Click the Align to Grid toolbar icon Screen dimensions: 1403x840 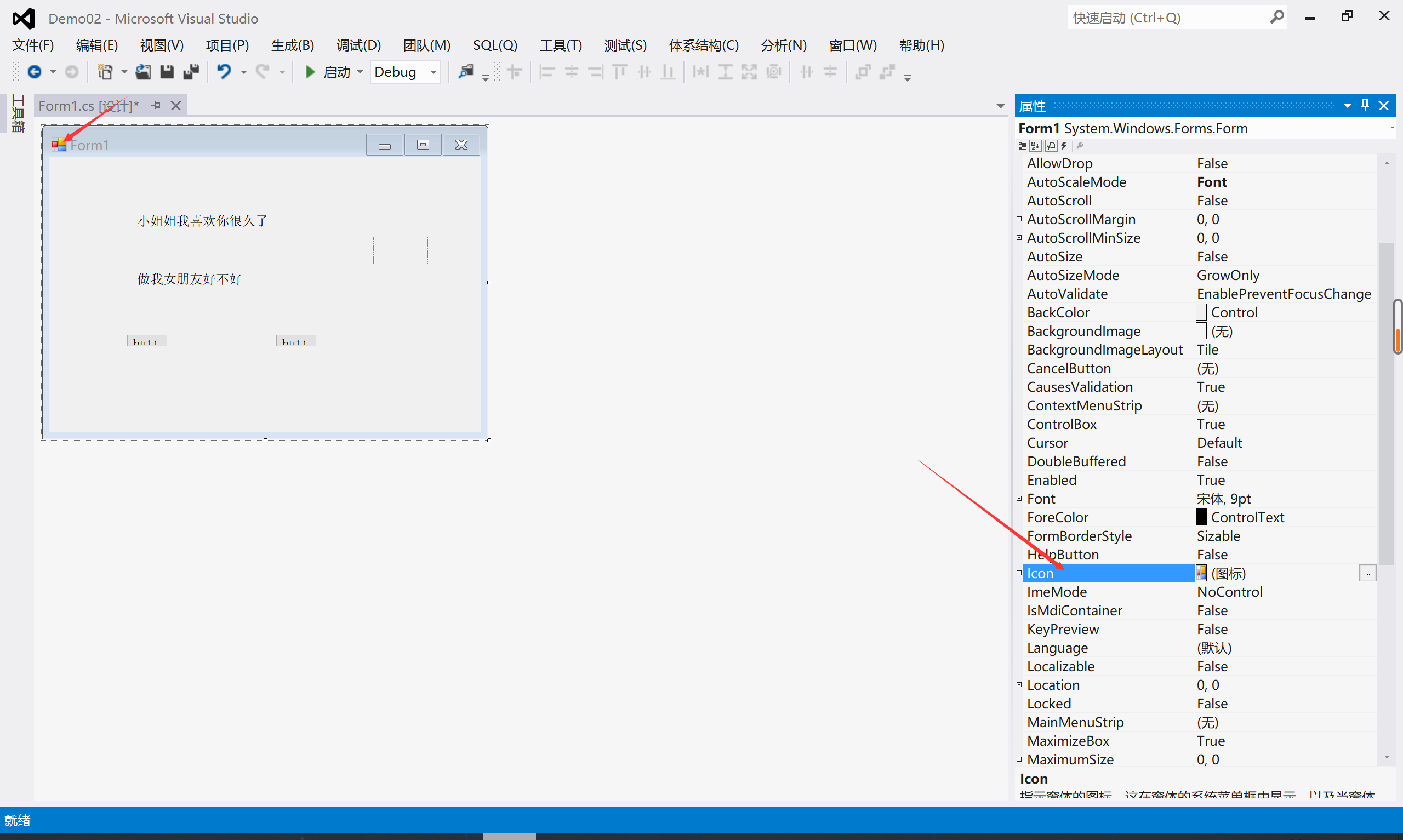(515, 72)
